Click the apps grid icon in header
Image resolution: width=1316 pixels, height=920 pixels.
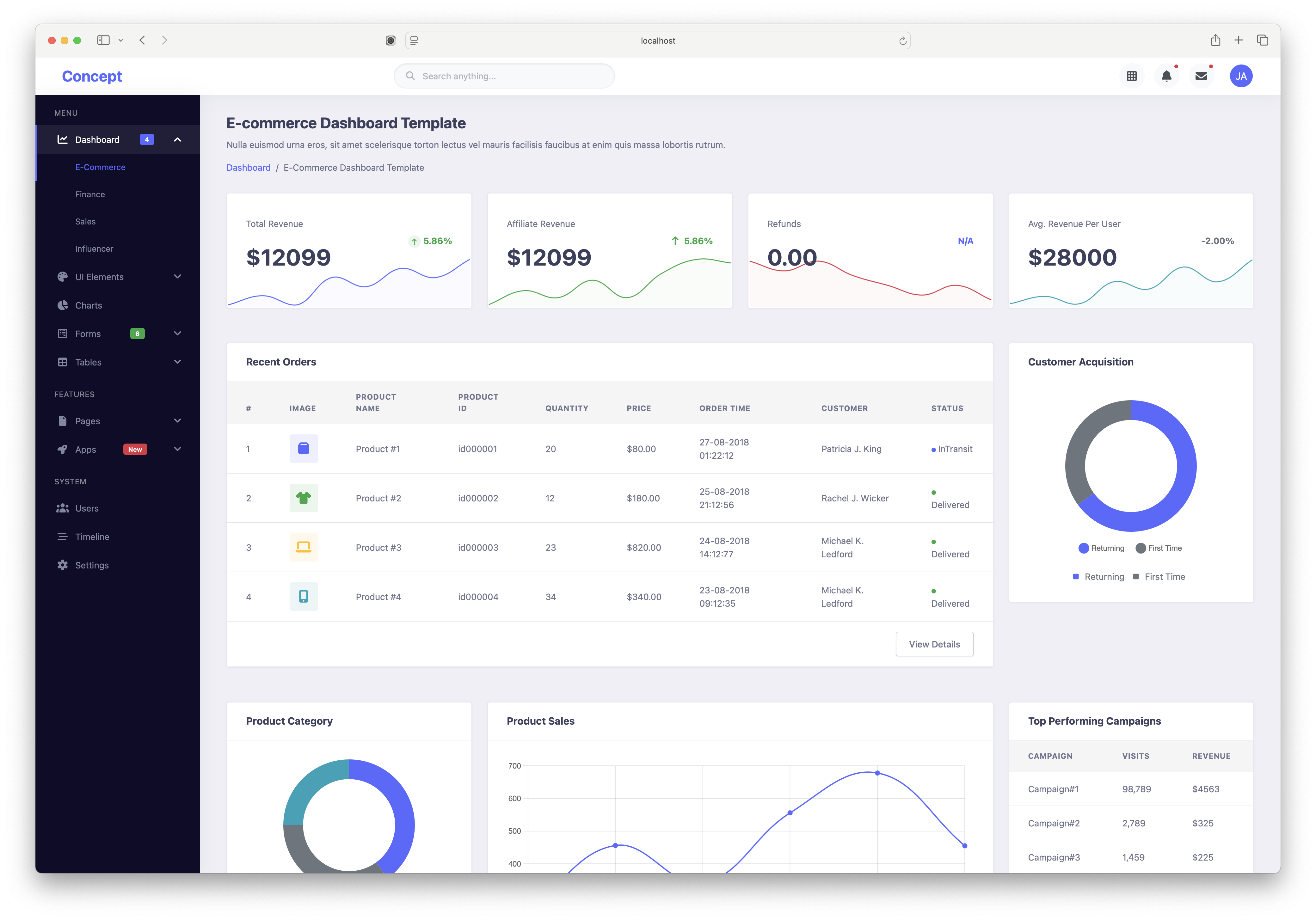(1131, 75)
